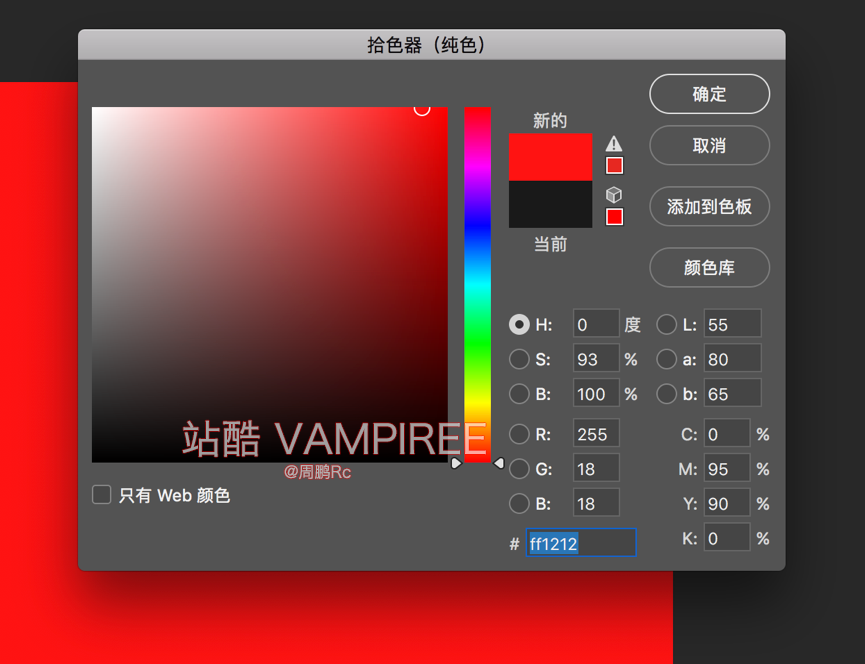865x664 pixels.
Task: Click the hex field showing ff1212
Action: pyautogui.click(x=581, y=543)
